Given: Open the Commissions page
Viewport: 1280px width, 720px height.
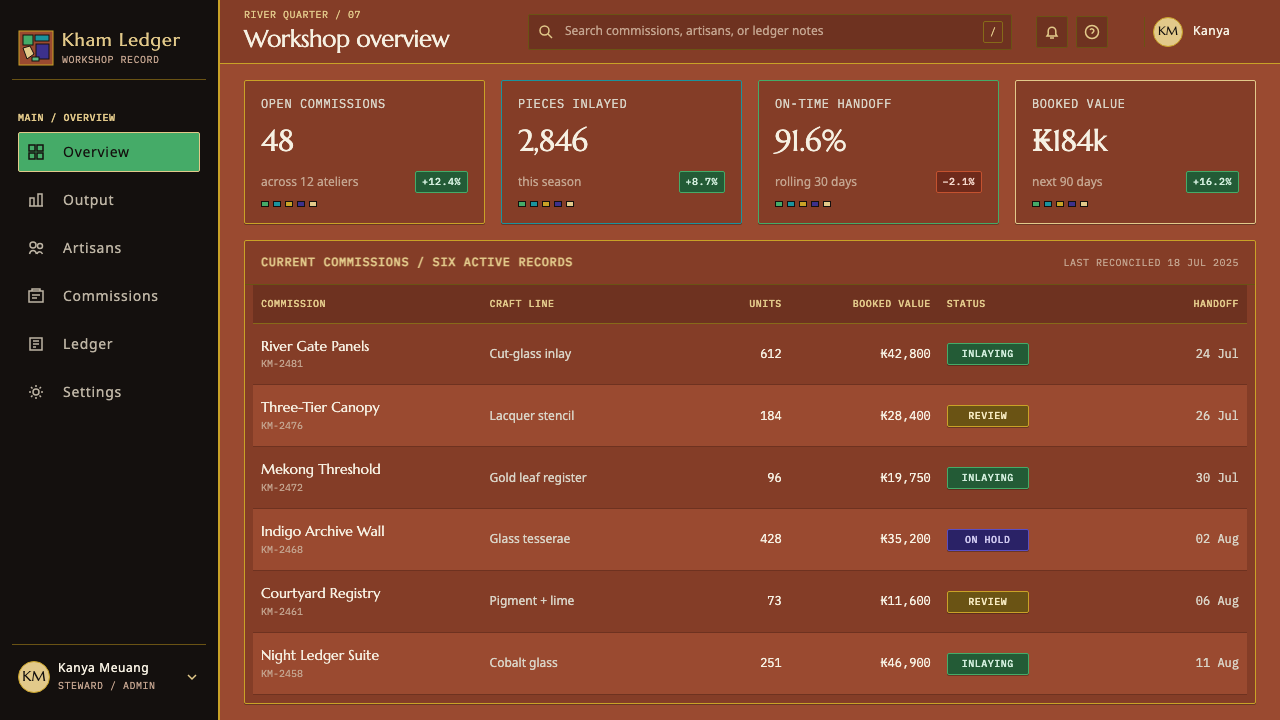Looking at the screenshot, I should click(109, 296).
